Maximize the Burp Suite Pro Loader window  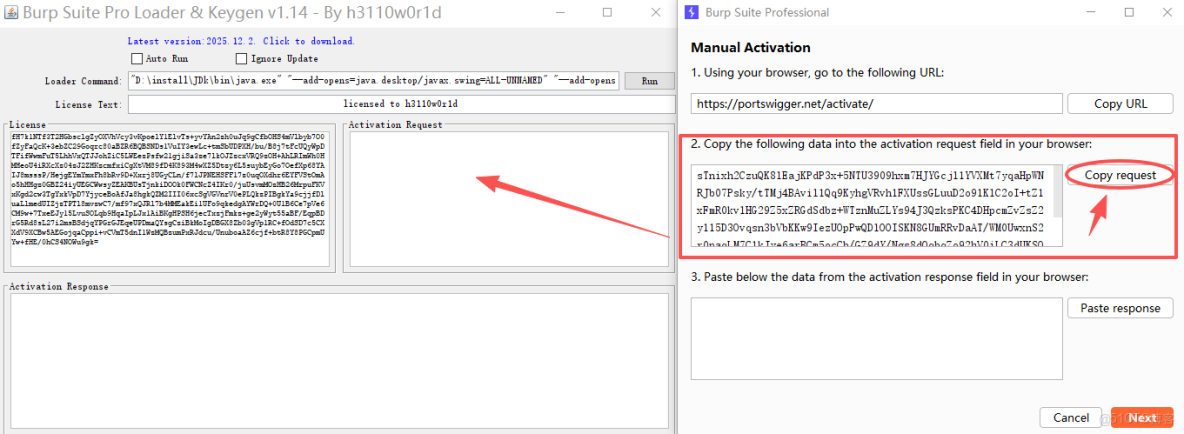point(607,12)
